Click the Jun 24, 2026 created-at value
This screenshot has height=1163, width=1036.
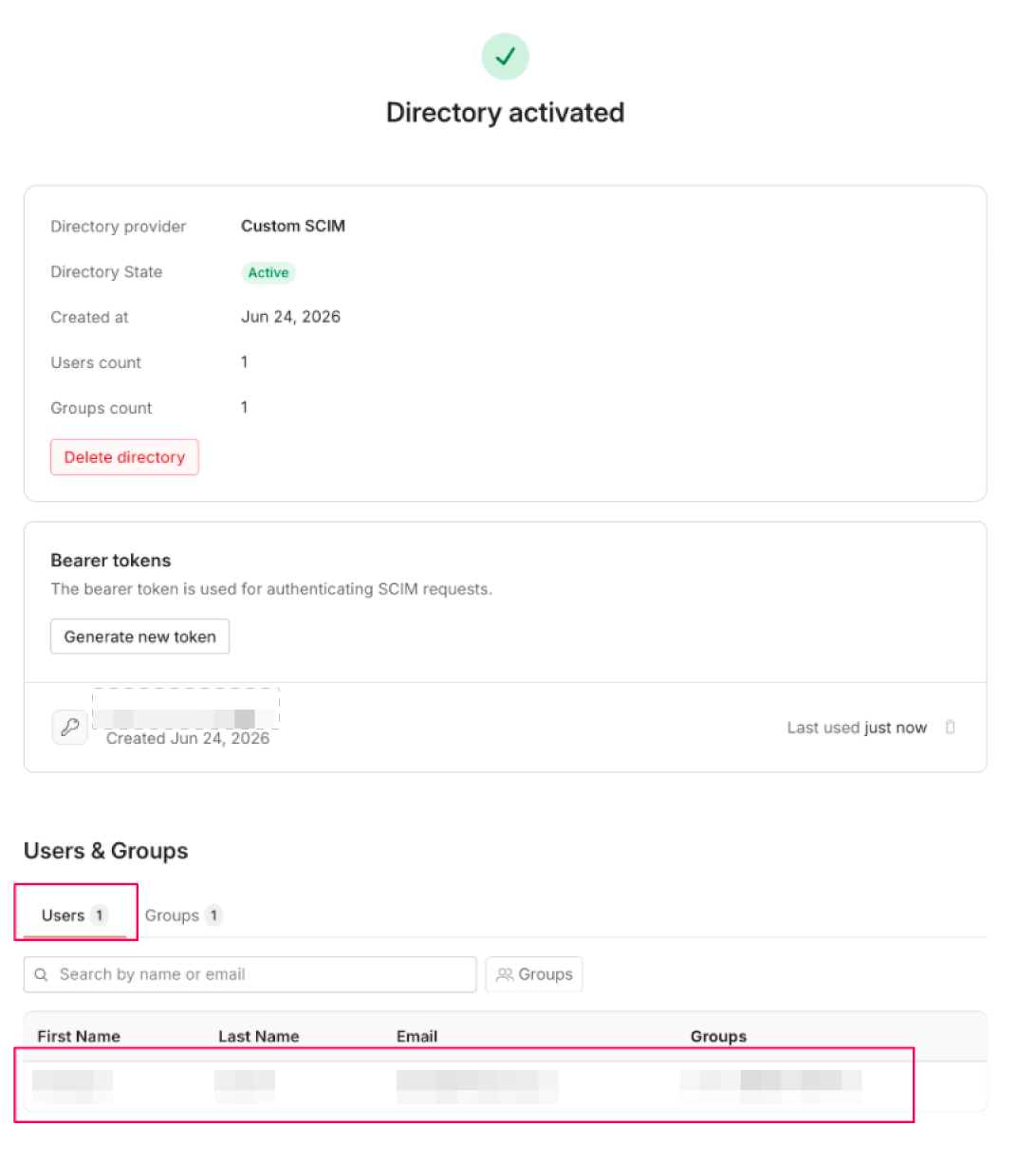pyautogui.click(x=290, y=317)
